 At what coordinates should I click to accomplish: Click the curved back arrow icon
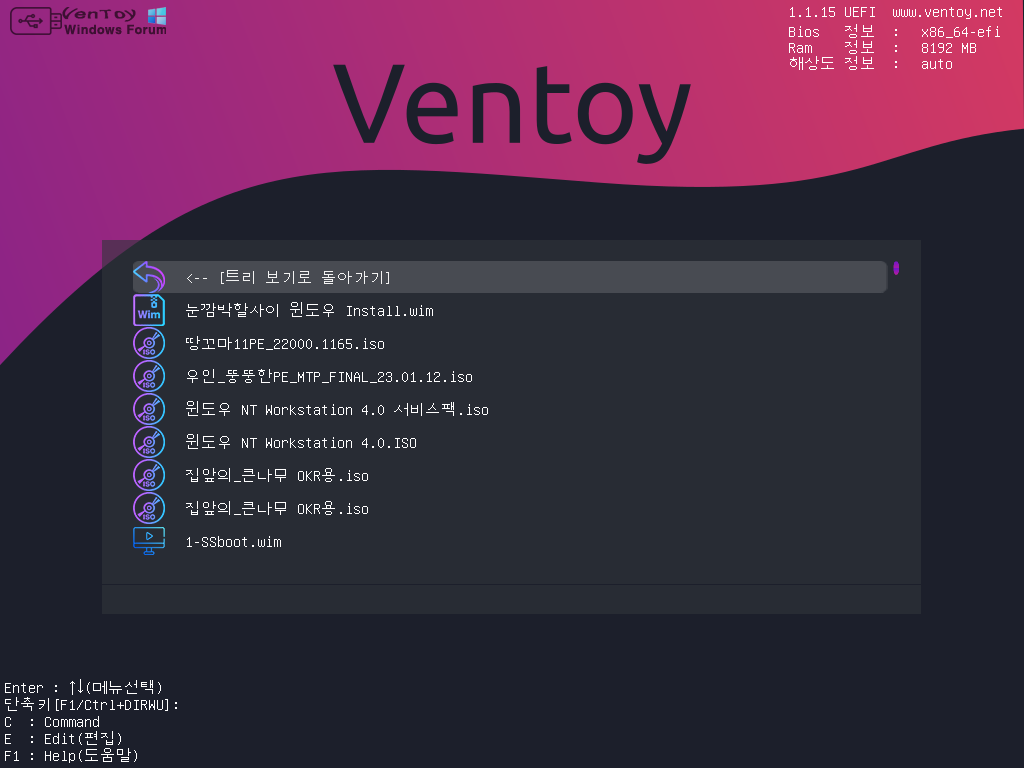click(x=149, y=277)
